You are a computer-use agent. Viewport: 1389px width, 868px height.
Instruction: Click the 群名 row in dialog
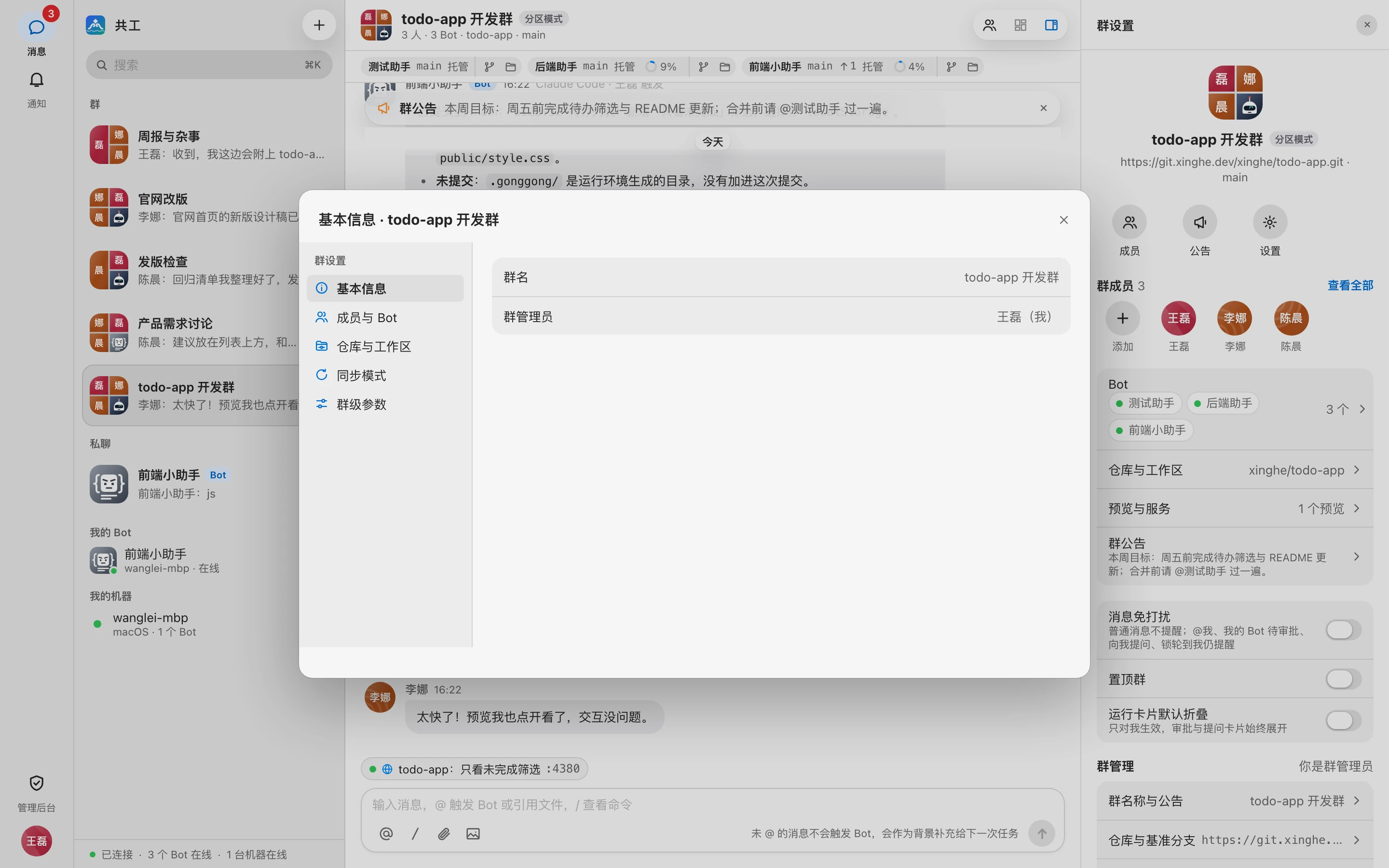coord(781,277)
